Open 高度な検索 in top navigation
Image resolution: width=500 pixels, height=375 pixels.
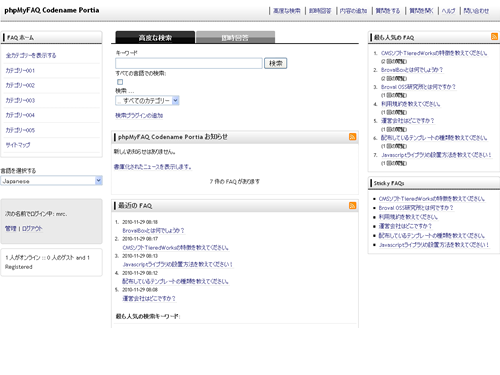[x=287, y=11]
